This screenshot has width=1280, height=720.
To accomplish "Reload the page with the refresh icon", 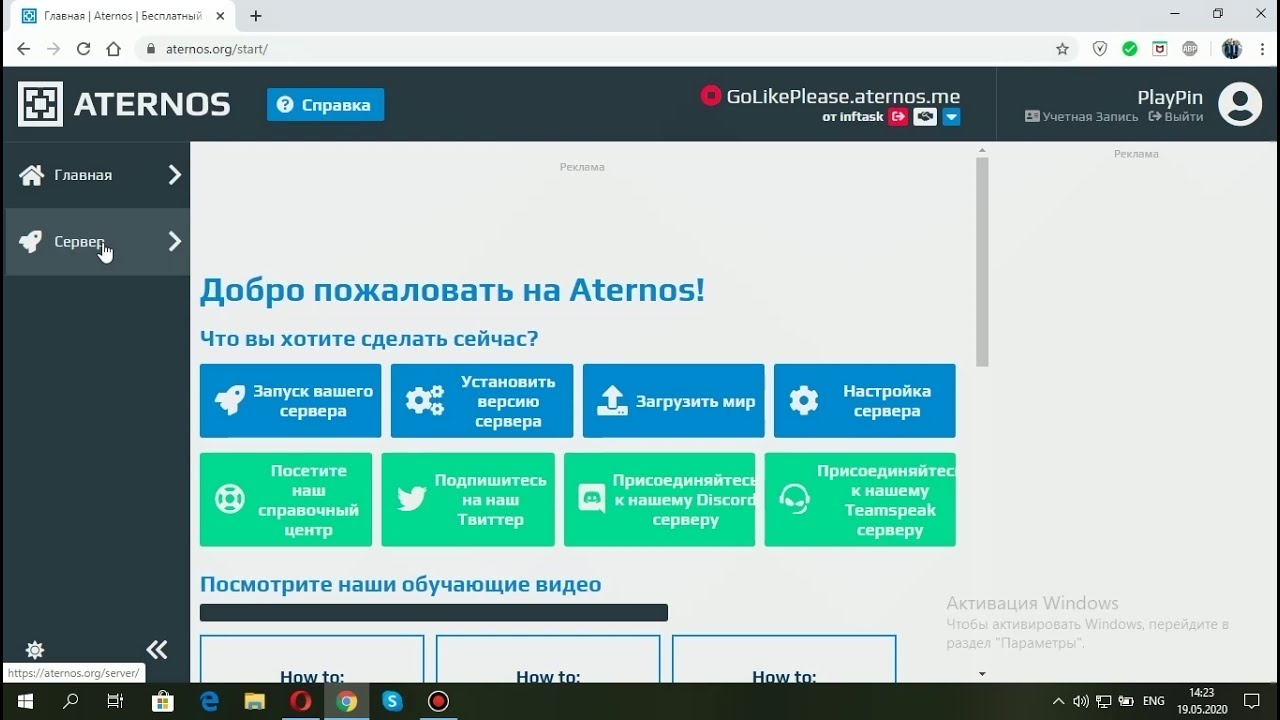I will pyautogui.click(x=83, y=48).
